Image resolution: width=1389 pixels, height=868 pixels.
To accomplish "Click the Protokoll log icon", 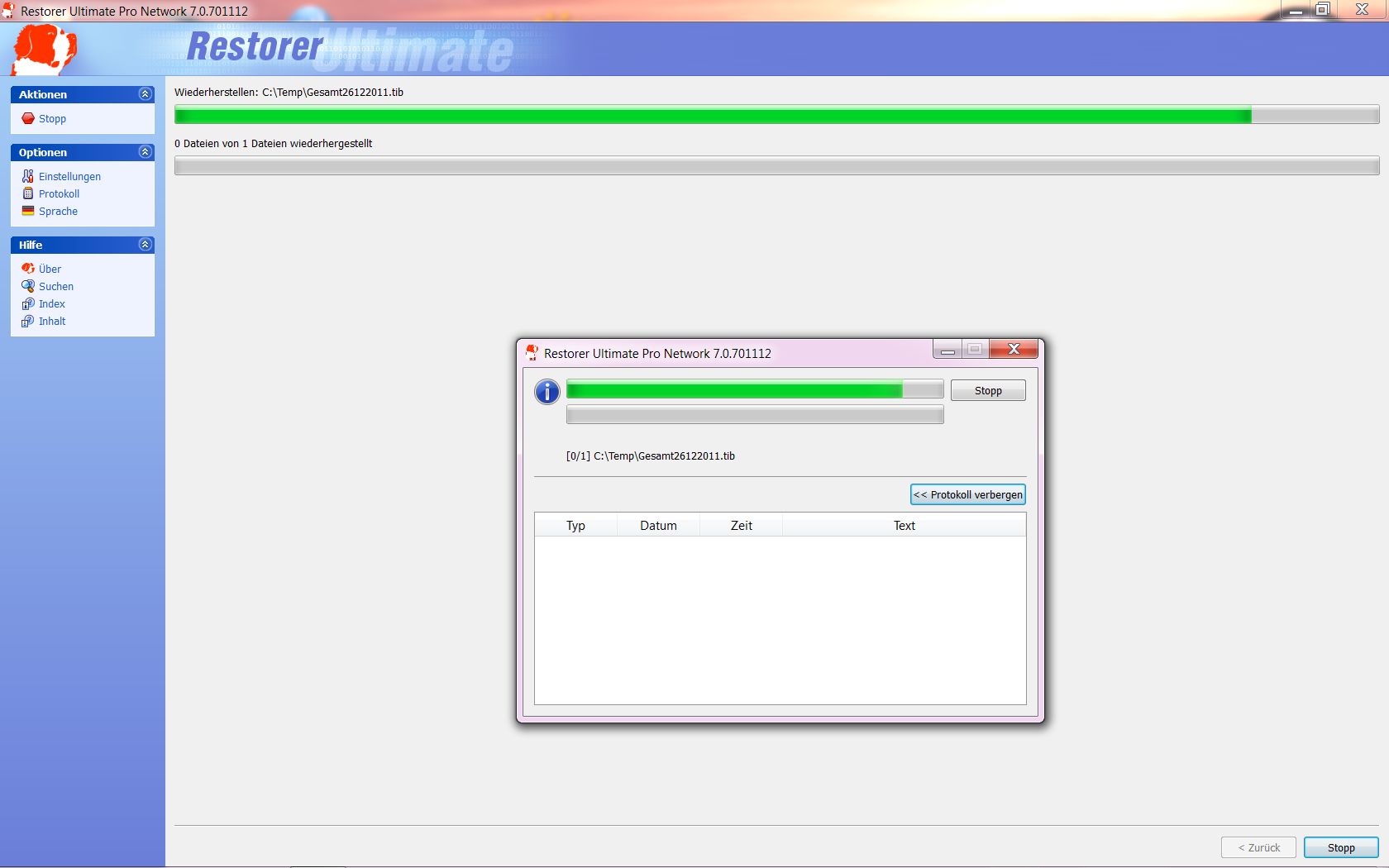I will (28, 193).
